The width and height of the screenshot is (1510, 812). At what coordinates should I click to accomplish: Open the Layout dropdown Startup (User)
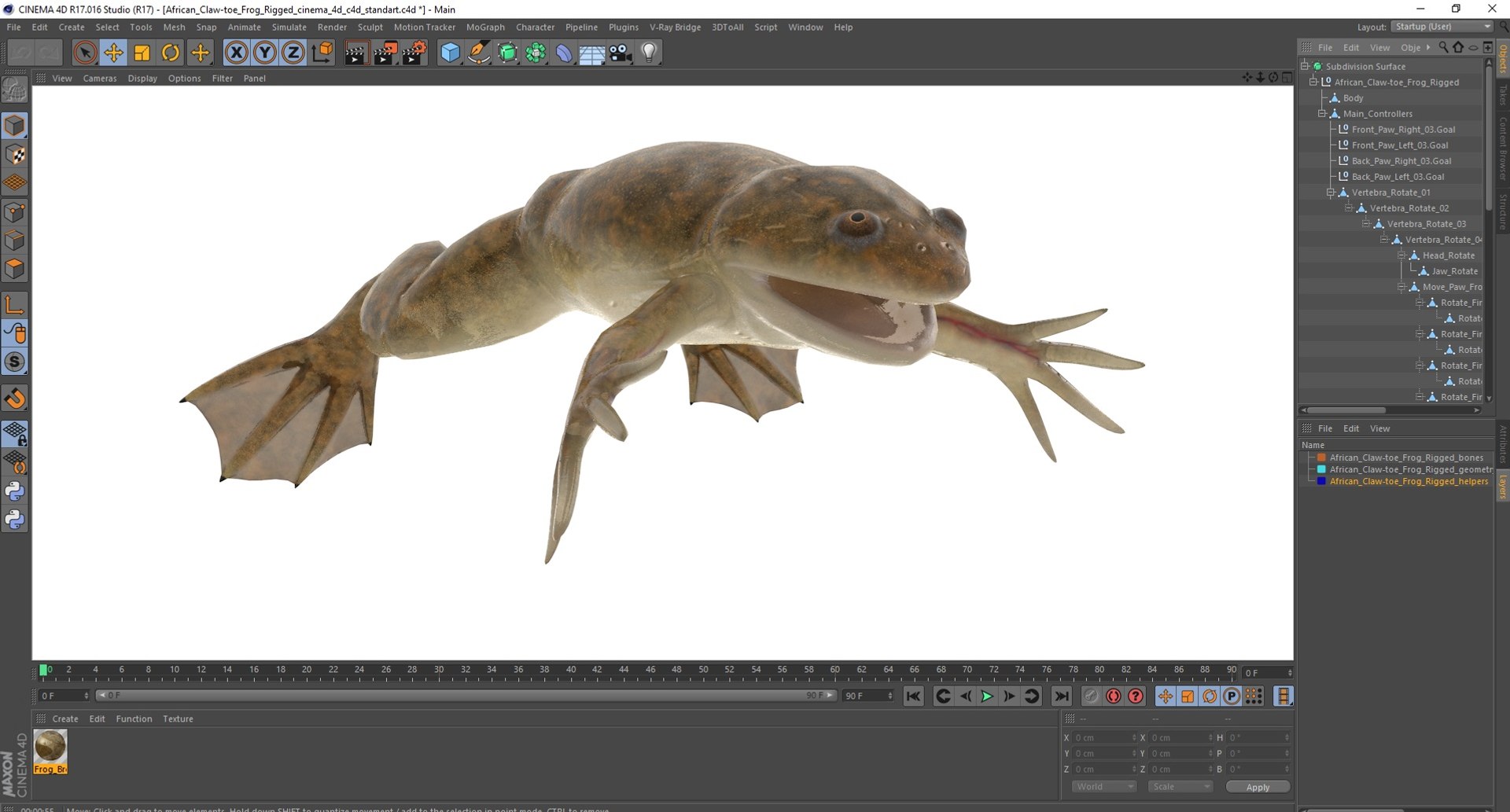(1442, 27)
